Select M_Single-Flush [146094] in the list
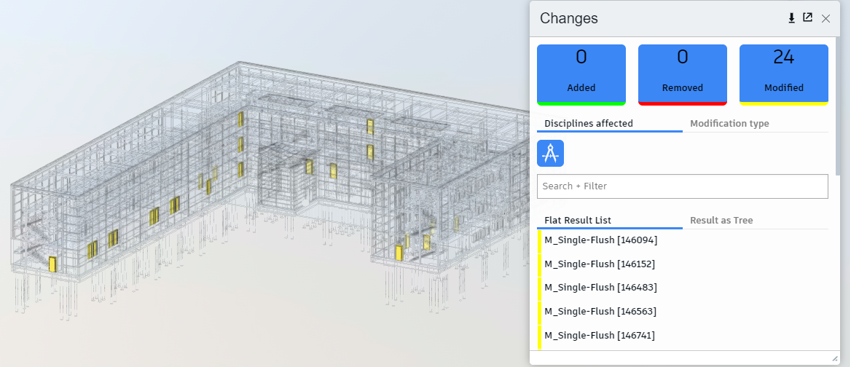Viewport: 850px width, 367px height. point(682,240)
